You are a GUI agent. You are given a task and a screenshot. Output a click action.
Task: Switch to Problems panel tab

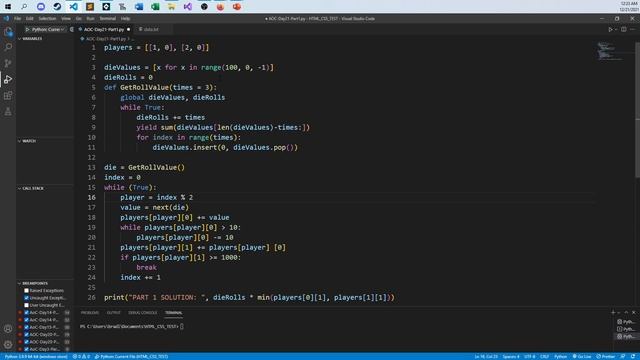pyautogui.click(x=90, y=313)
